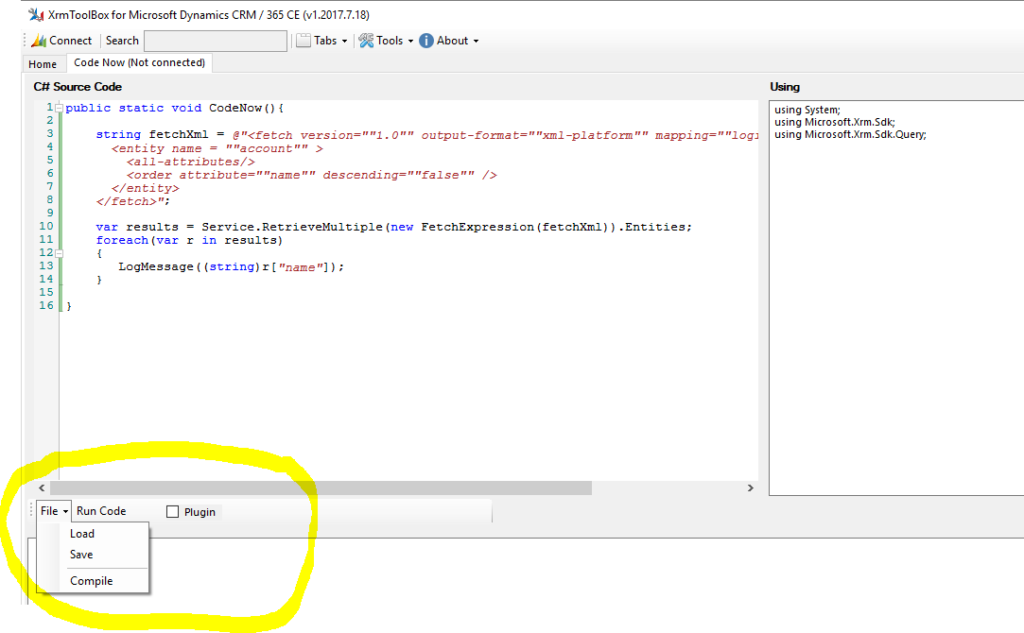Open the Tabs dropdown arrow

coord(345,41)
